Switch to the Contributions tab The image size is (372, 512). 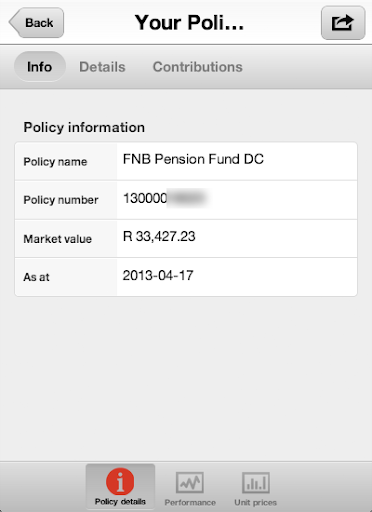pos(198,67)
